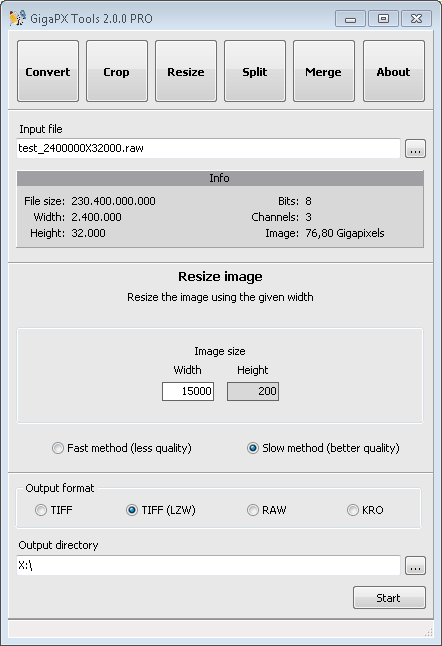
Task: Click the Input file text field
Action: (208, 148)
